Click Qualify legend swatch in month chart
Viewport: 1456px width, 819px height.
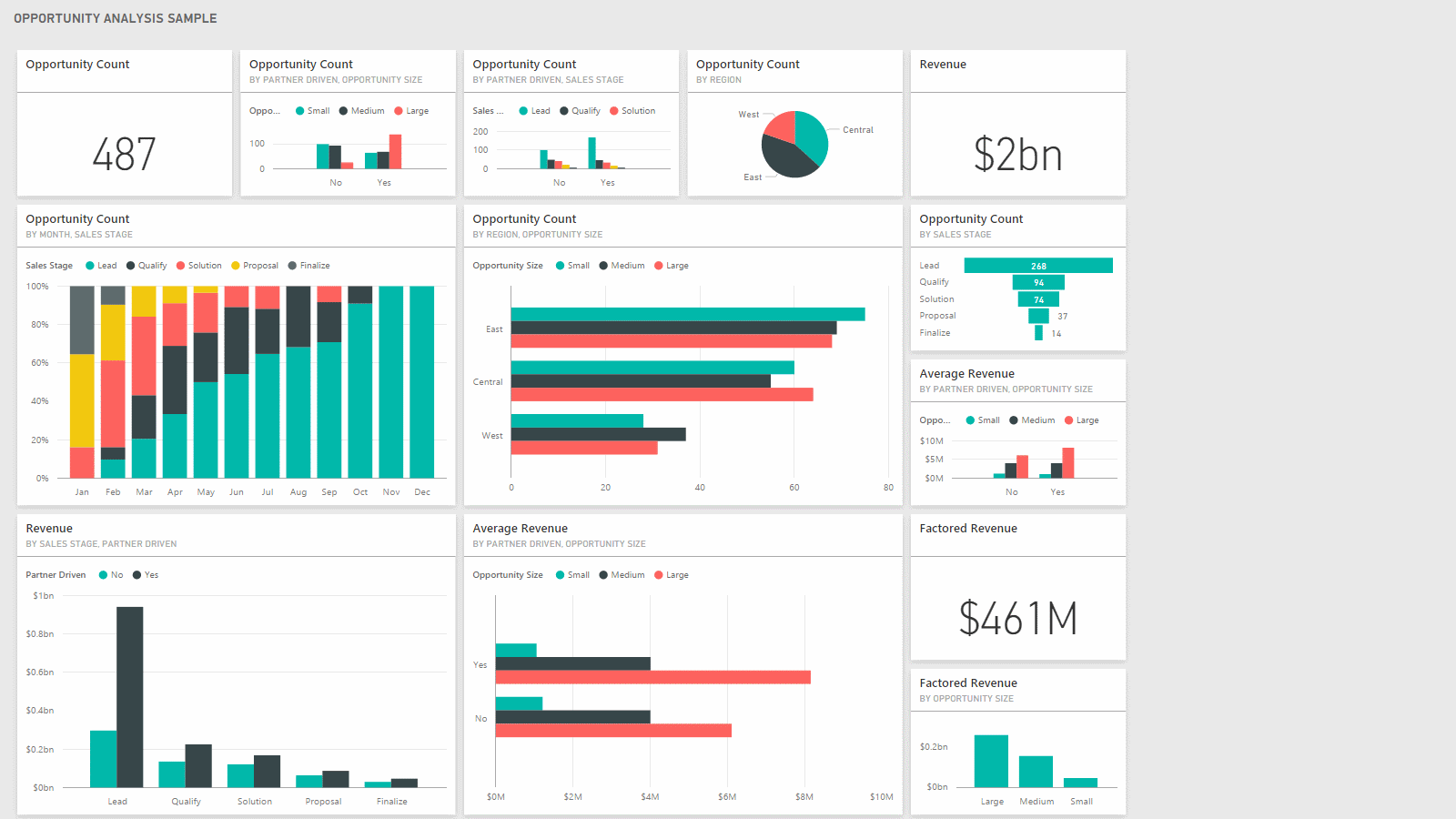130,266
